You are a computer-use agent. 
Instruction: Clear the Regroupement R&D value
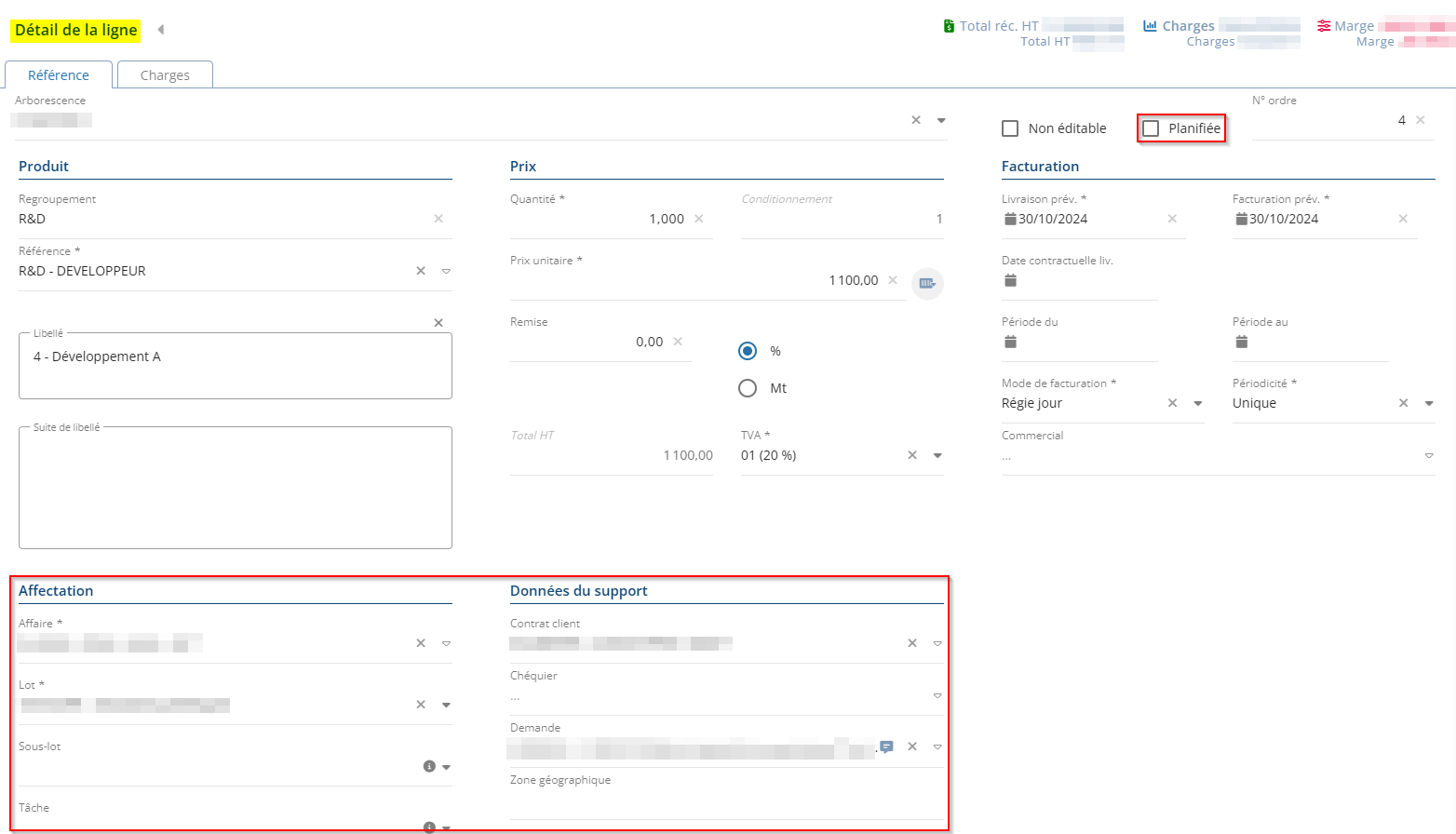(438, 219)
